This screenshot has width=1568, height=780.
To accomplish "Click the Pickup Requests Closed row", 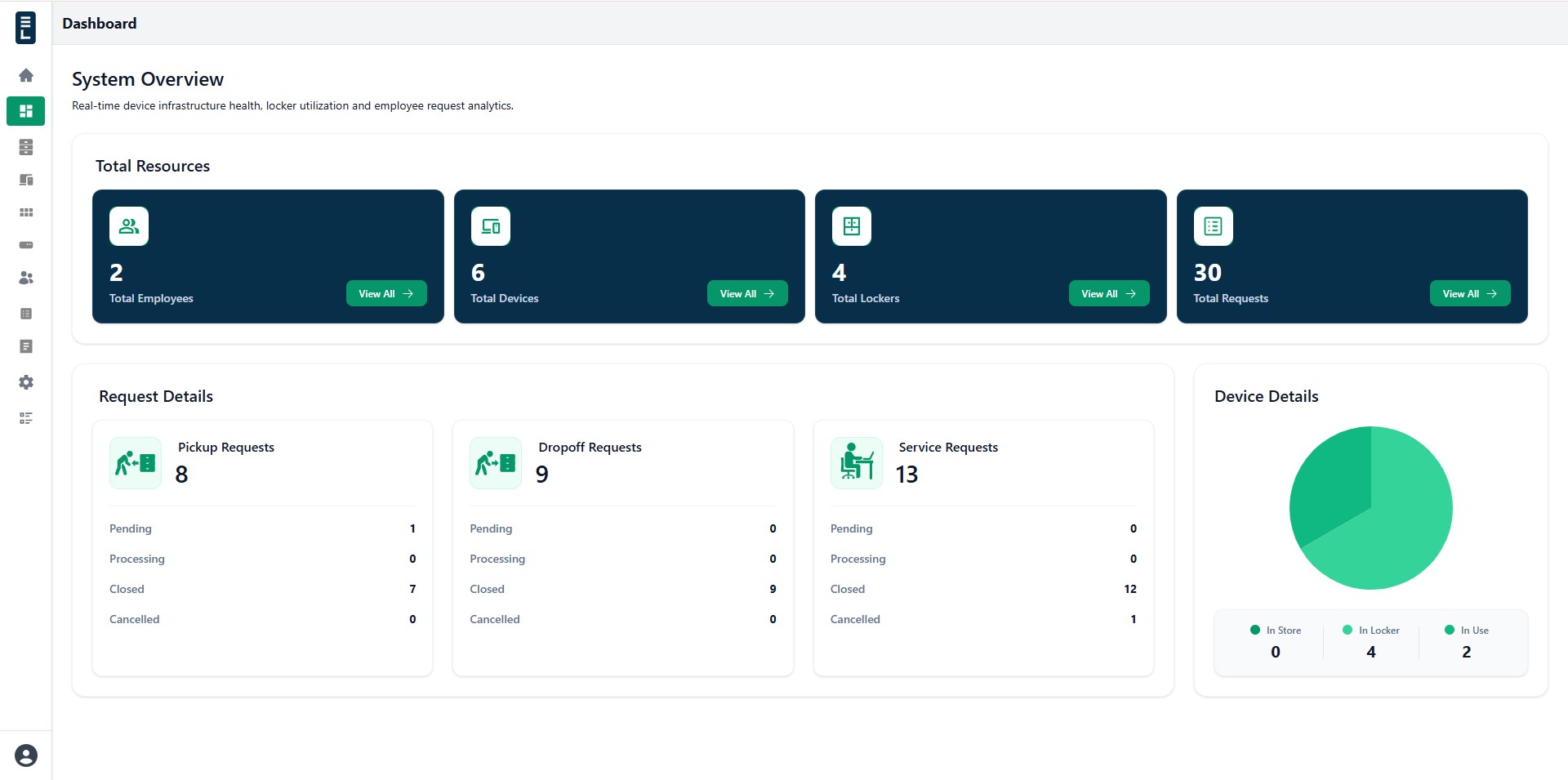I will pos(262,589).
